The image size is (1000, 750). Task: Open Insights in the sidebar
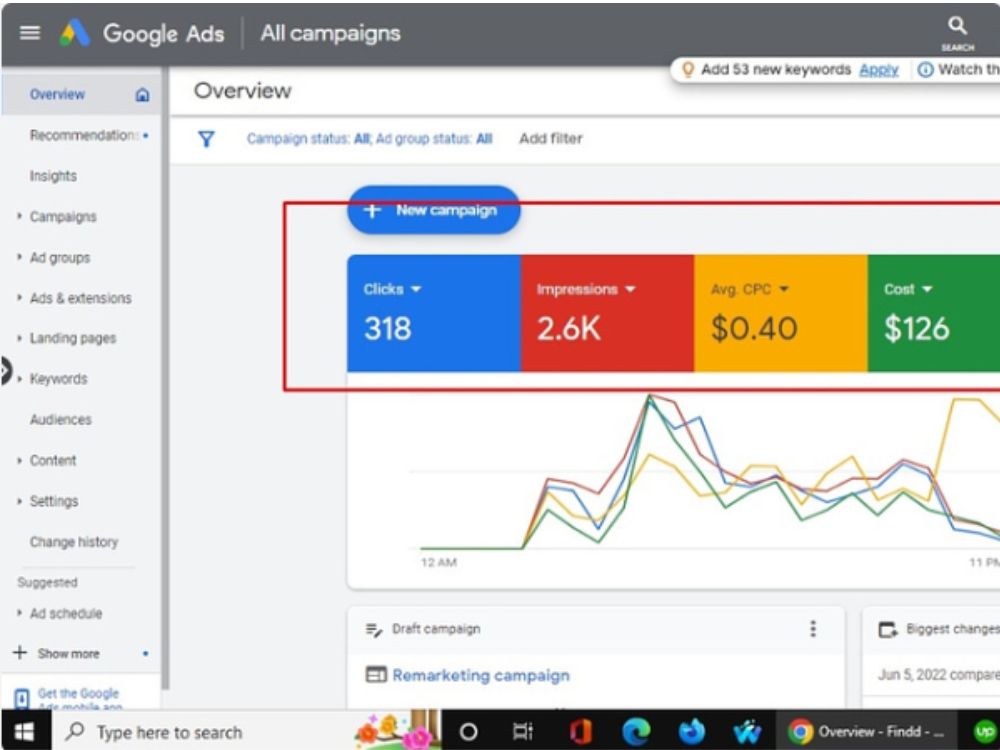pos(53,176)
